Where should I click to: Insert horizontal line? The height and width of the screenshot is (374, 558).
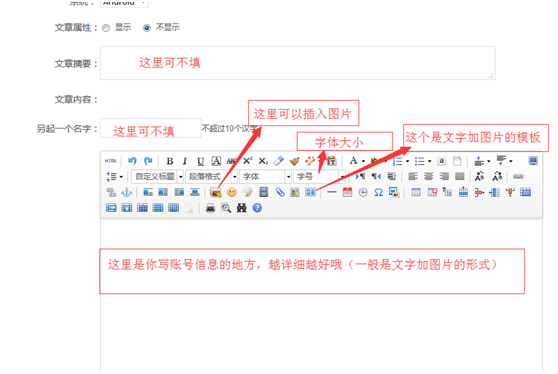pyautogui.click(x=332, y=193)
